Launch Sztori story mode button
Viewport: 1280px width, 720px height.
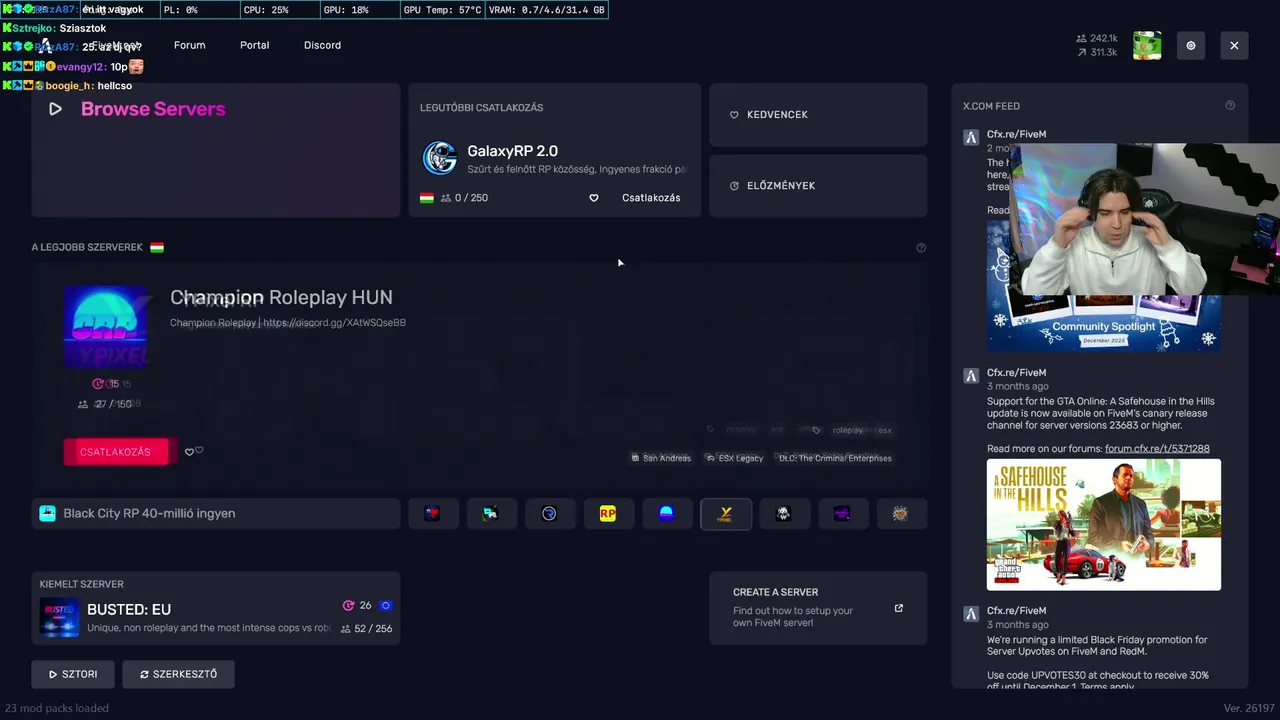pos(73,675)
